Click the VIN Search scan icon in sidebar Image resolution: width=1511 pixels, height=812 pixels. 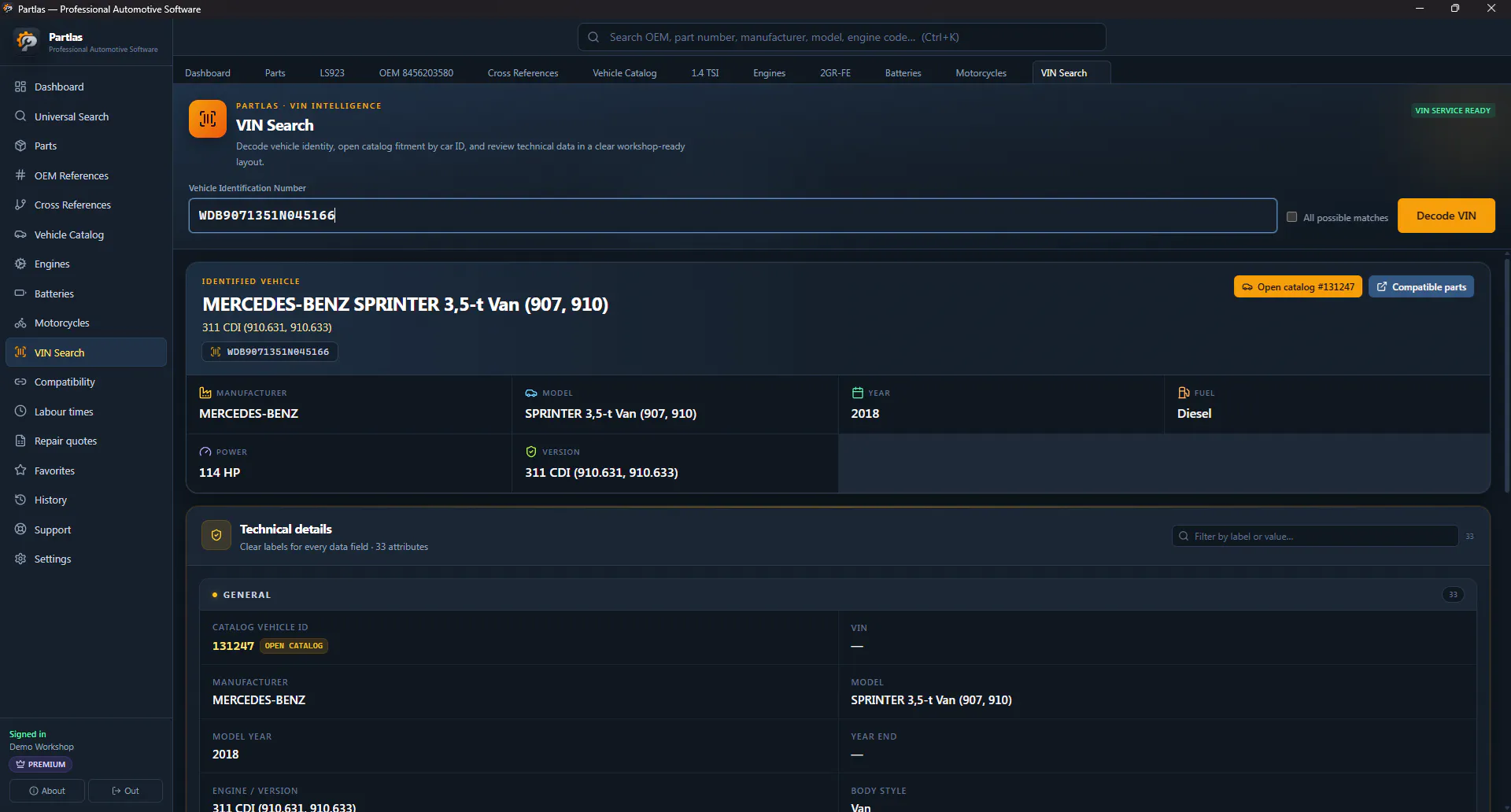[x=20, y=352]
